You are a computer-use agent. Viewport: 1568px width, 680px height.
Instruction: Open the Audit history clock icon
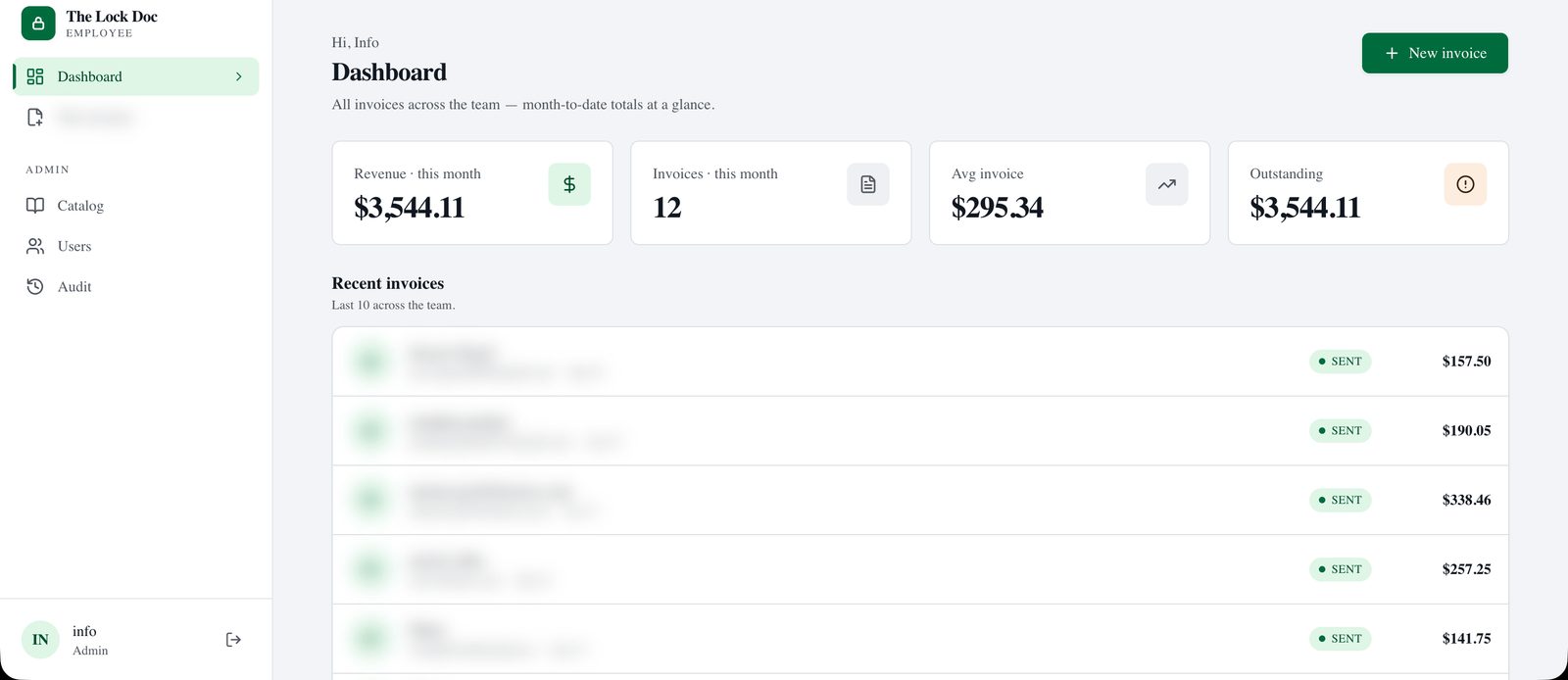coord(35,286)
